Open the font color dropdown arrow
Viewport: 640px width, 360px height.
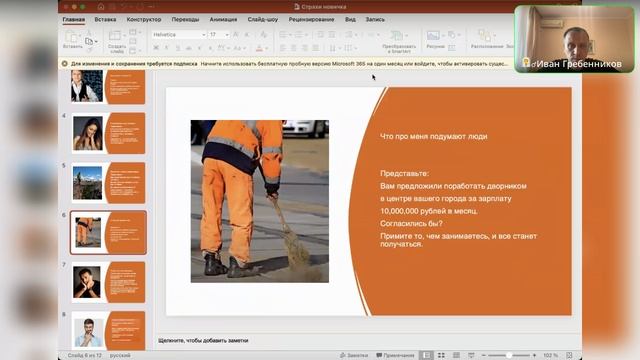(x=267, y=49)
